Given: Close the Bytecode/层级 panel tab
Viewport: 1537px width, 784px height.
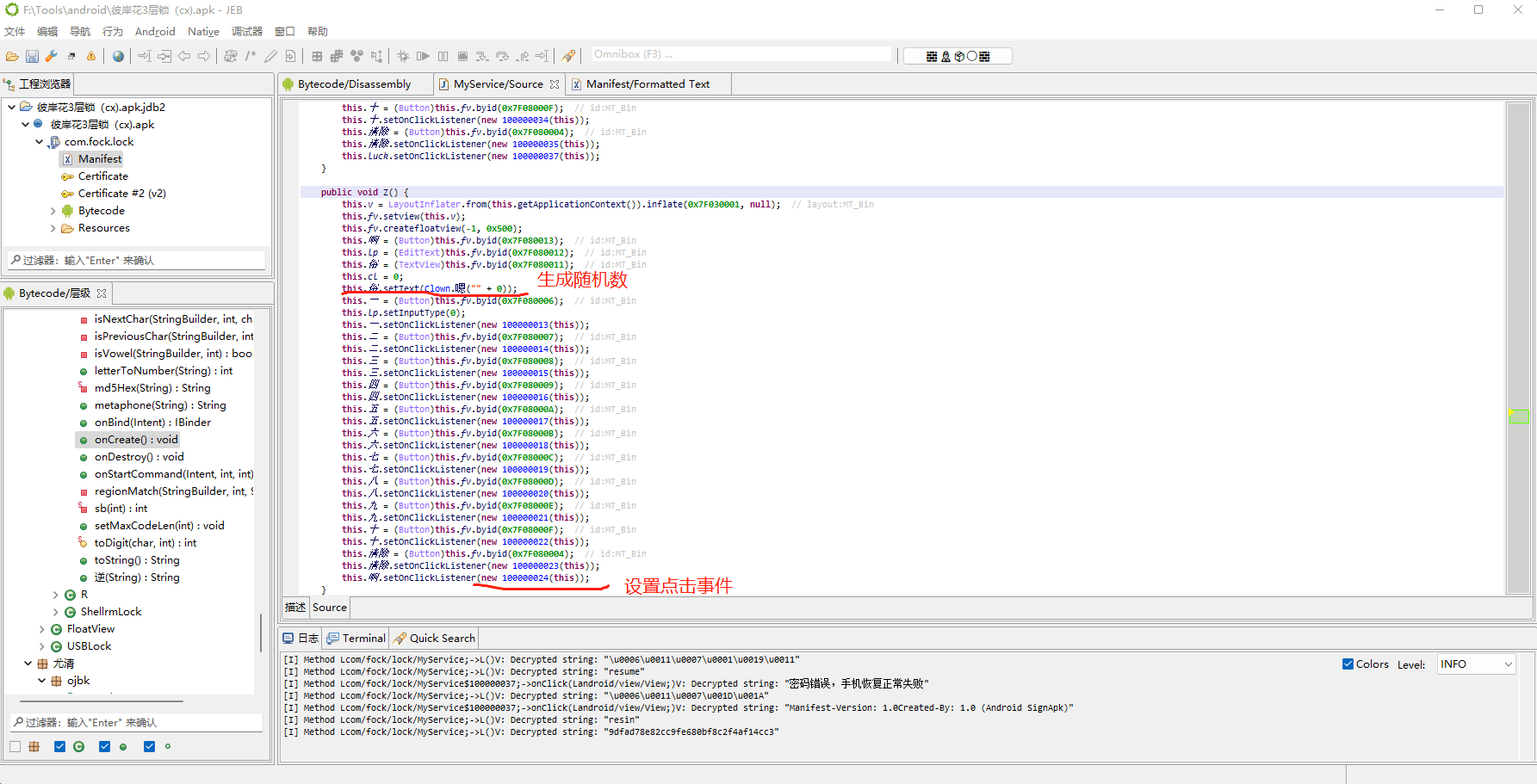Looking at the screenshot, I should pos(102,293).
